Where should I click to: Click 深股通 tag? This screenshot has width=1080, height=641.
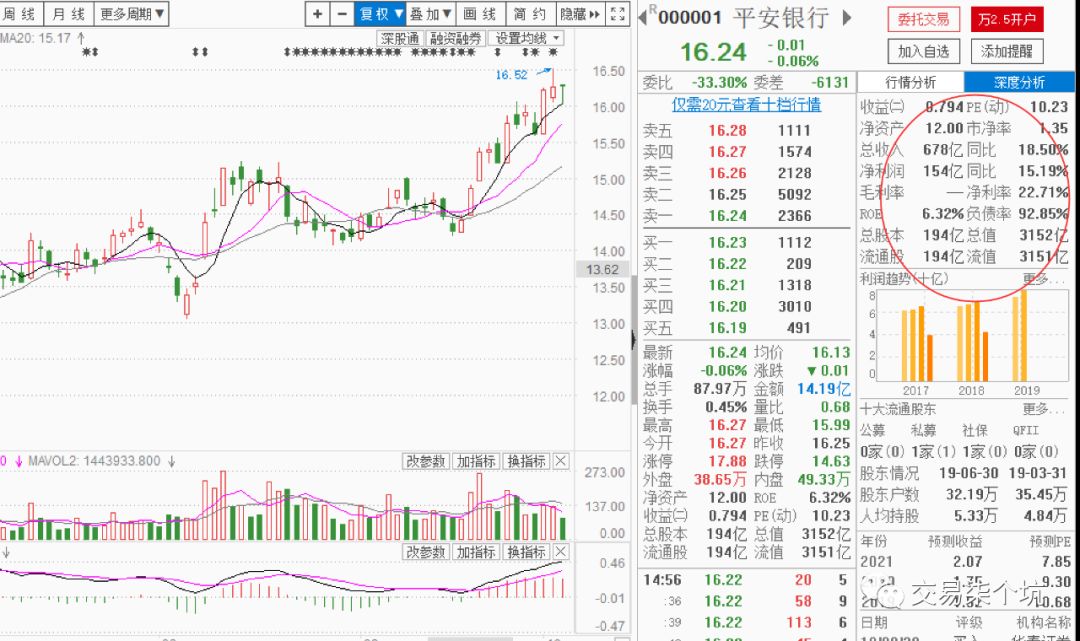pos(400,39)
